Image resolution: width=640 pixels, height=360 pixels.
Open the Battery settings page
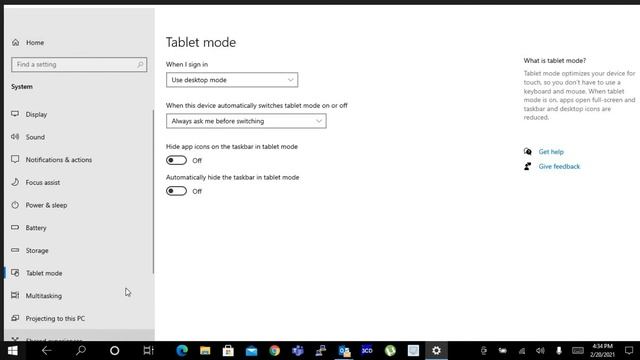[36, 228]
